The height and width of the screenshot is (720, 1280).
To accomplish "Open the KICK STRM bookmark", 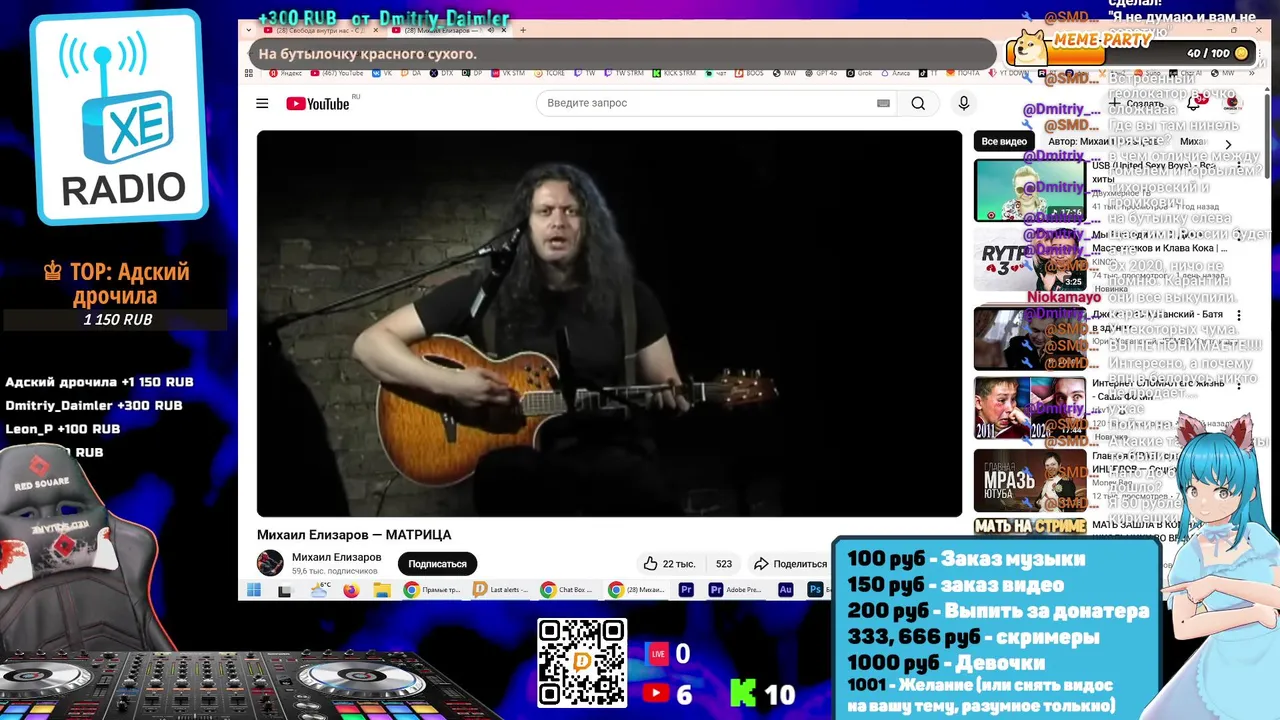I will tap(674, 73).
